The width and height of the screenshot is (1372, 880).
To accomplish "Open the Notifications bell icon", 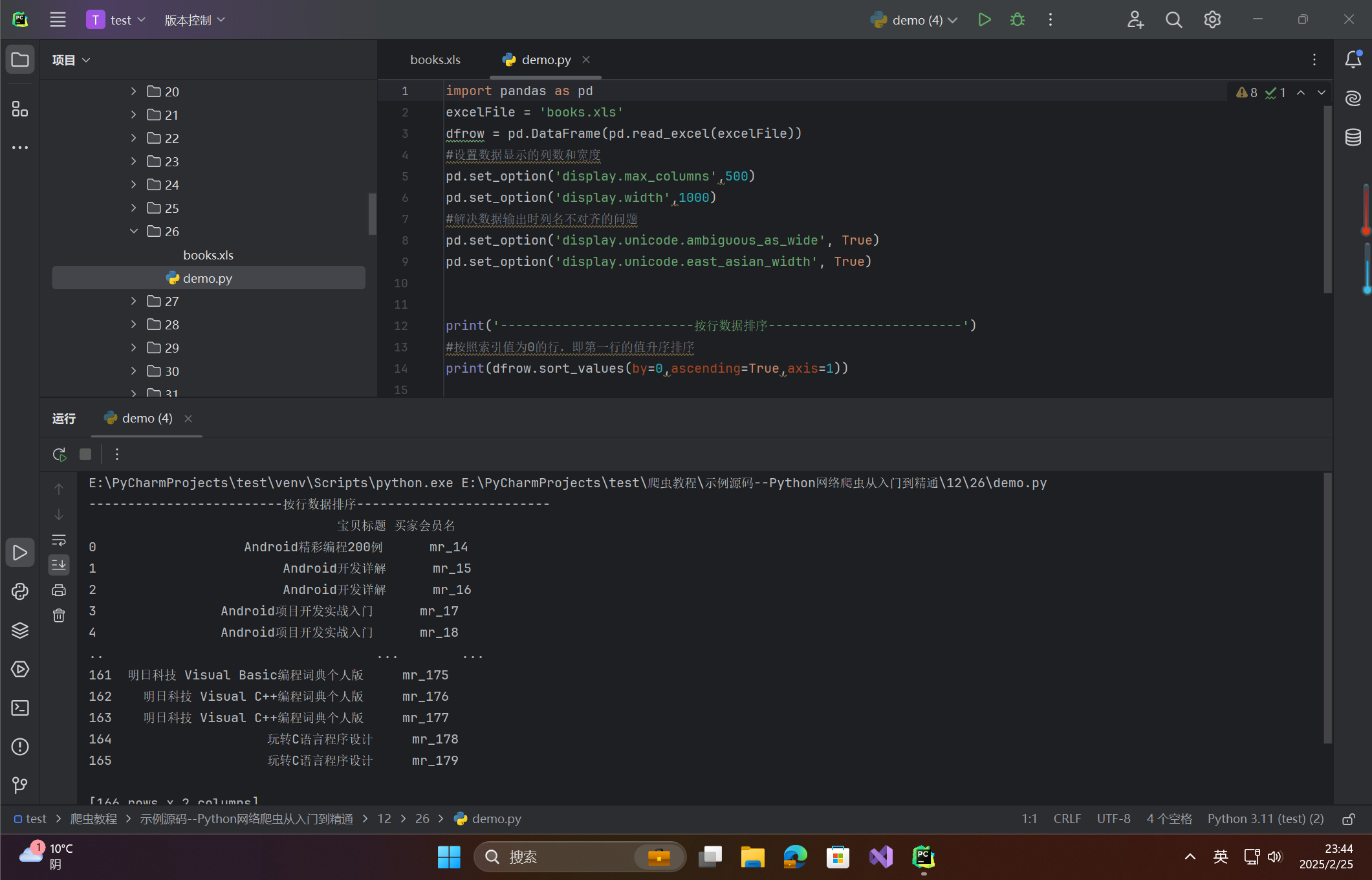I will 1353,60.
